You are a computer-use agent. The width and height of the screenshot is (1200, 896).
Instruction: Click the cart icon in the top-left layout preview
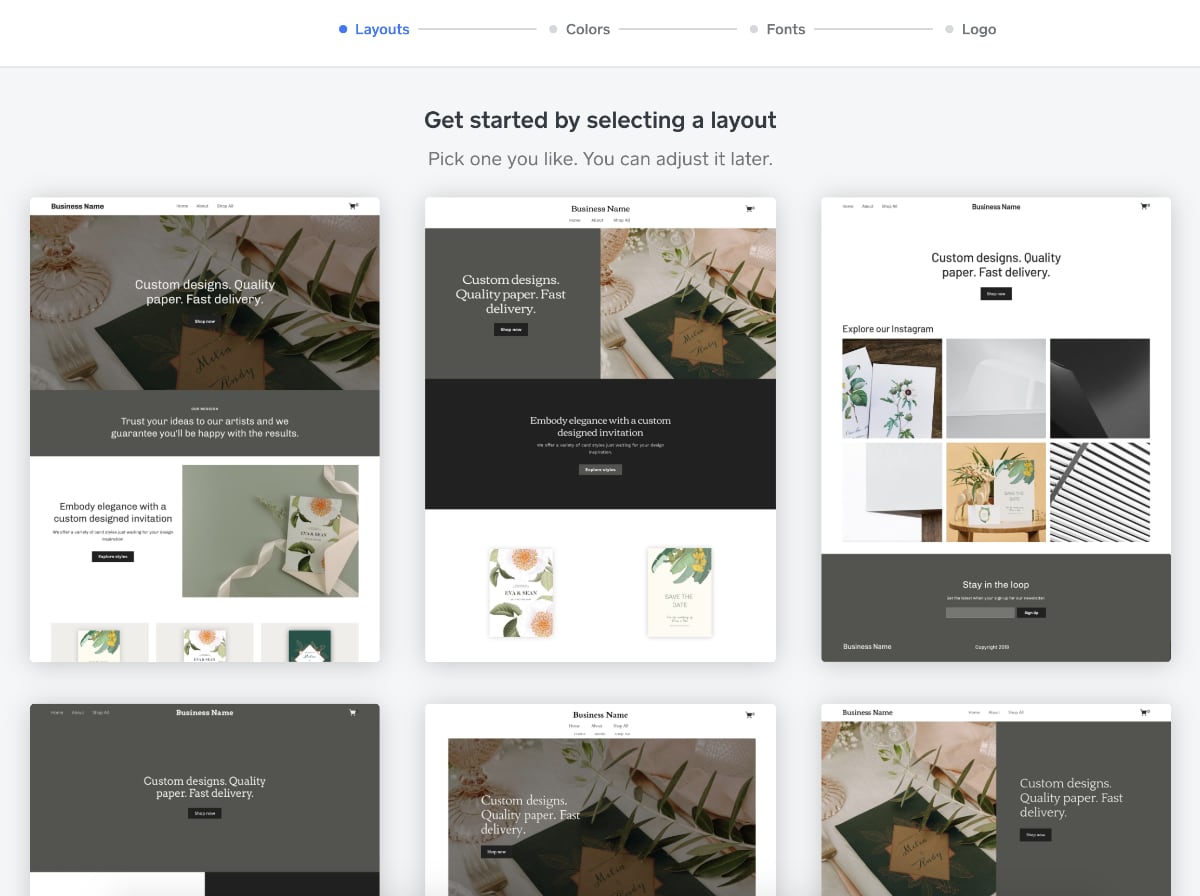coord(352,206)
